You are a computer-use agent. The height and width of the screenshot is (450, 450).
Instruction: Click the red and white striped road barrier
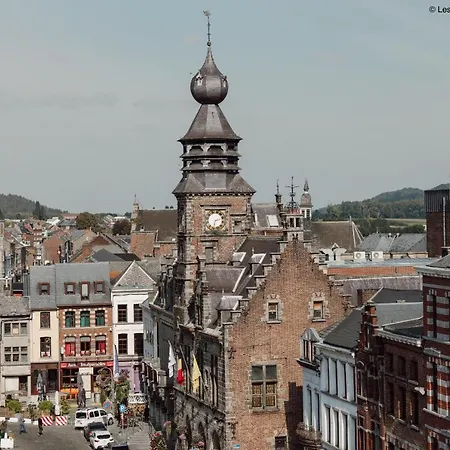[54, 421]
